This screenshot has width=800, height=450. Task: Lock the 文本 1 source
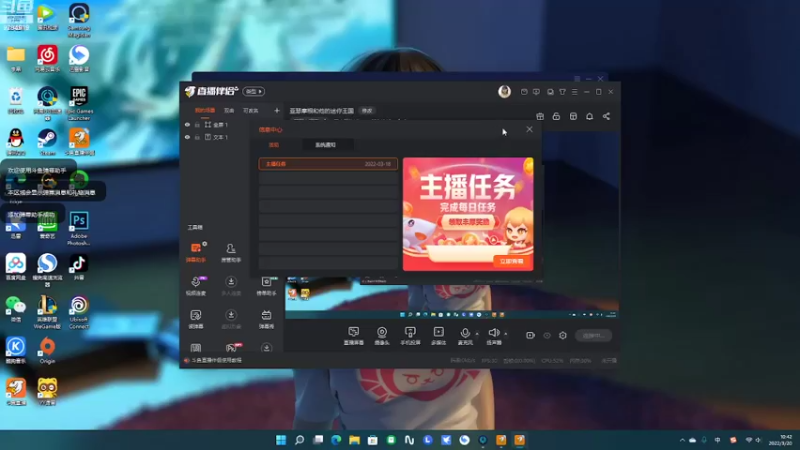197,137
